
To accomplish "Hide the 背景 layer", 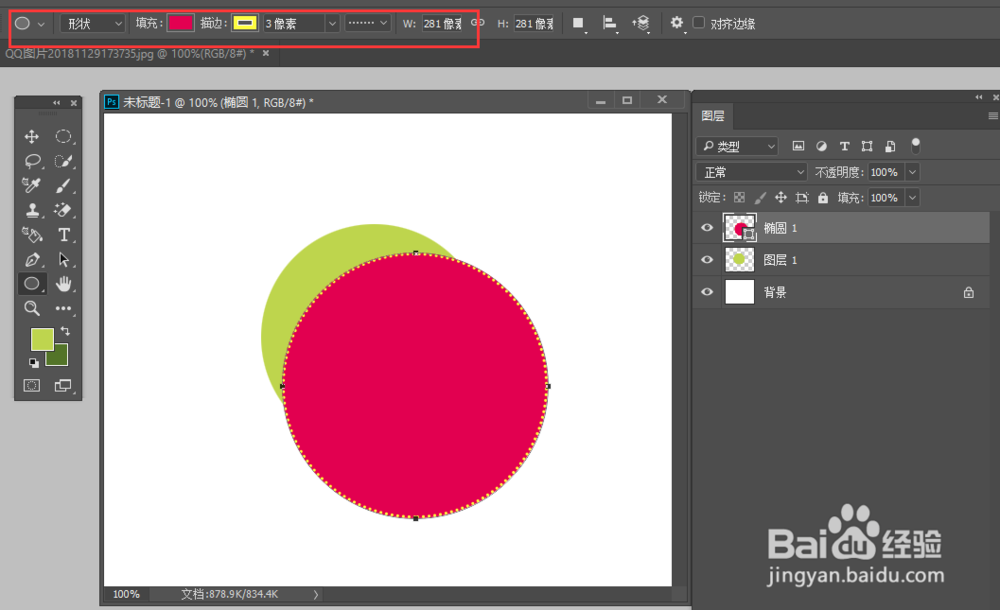I will tap(707, 292).
